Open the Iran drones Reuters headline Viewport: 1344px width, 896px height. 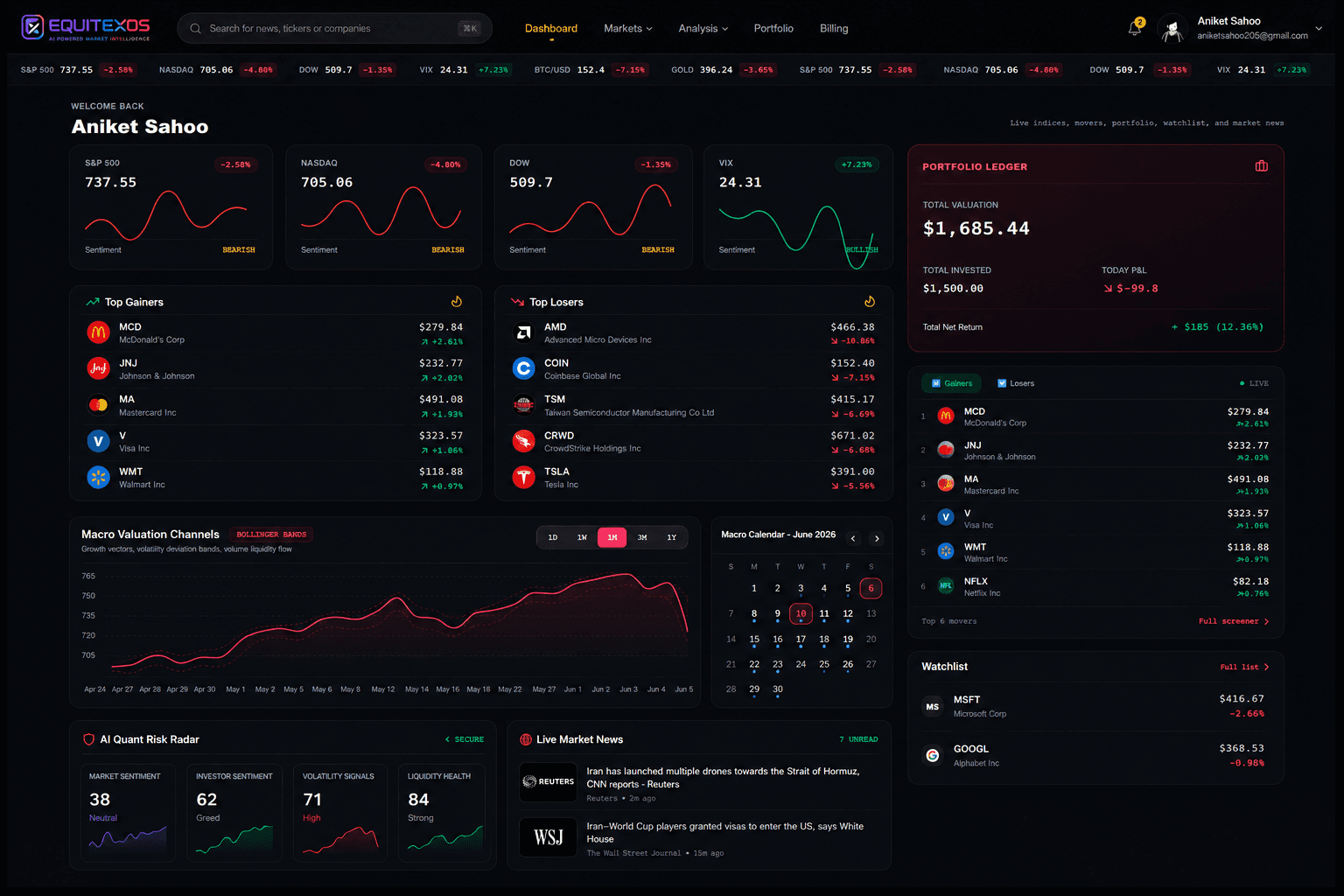(723, 778)
